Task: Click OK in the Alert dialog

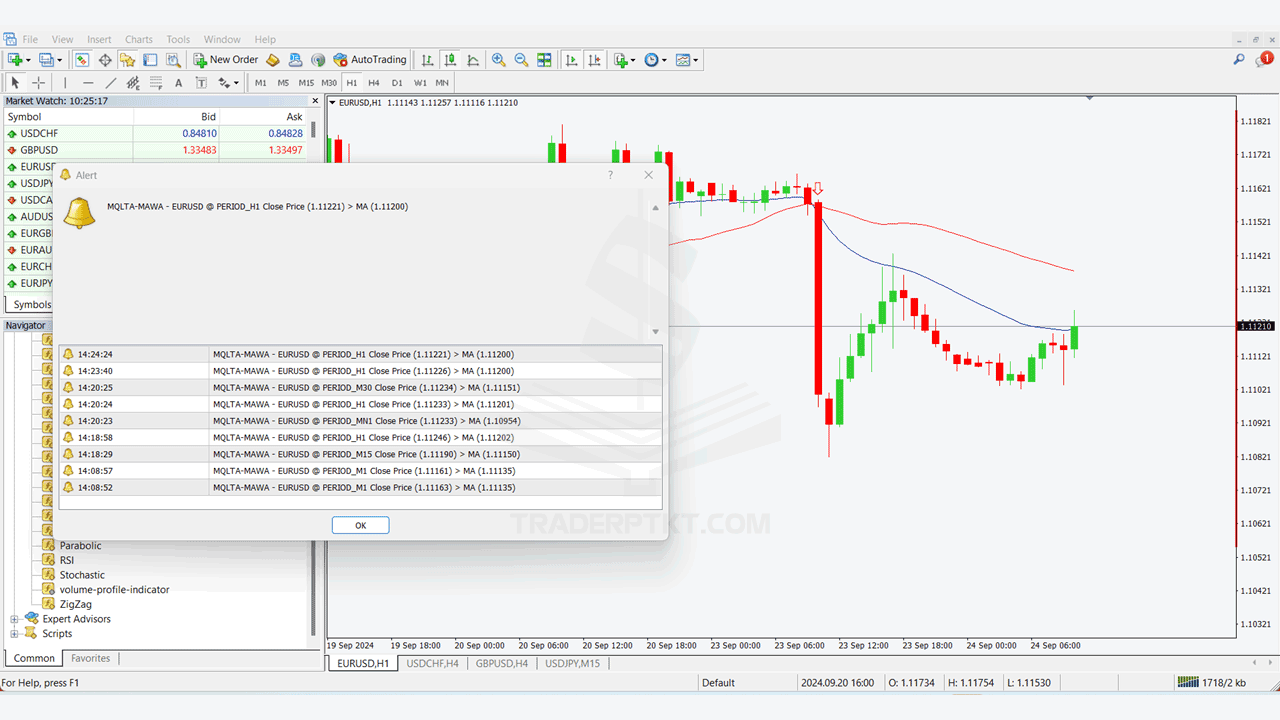Action: 360,525
